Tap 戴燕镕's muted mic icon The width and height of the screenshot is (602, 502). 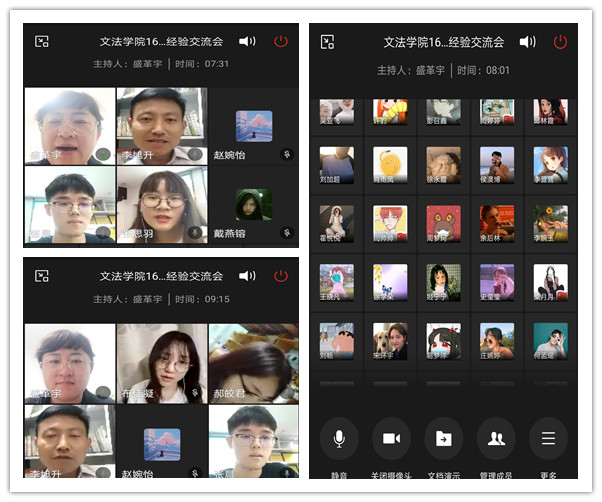click(x=287, y=233)
